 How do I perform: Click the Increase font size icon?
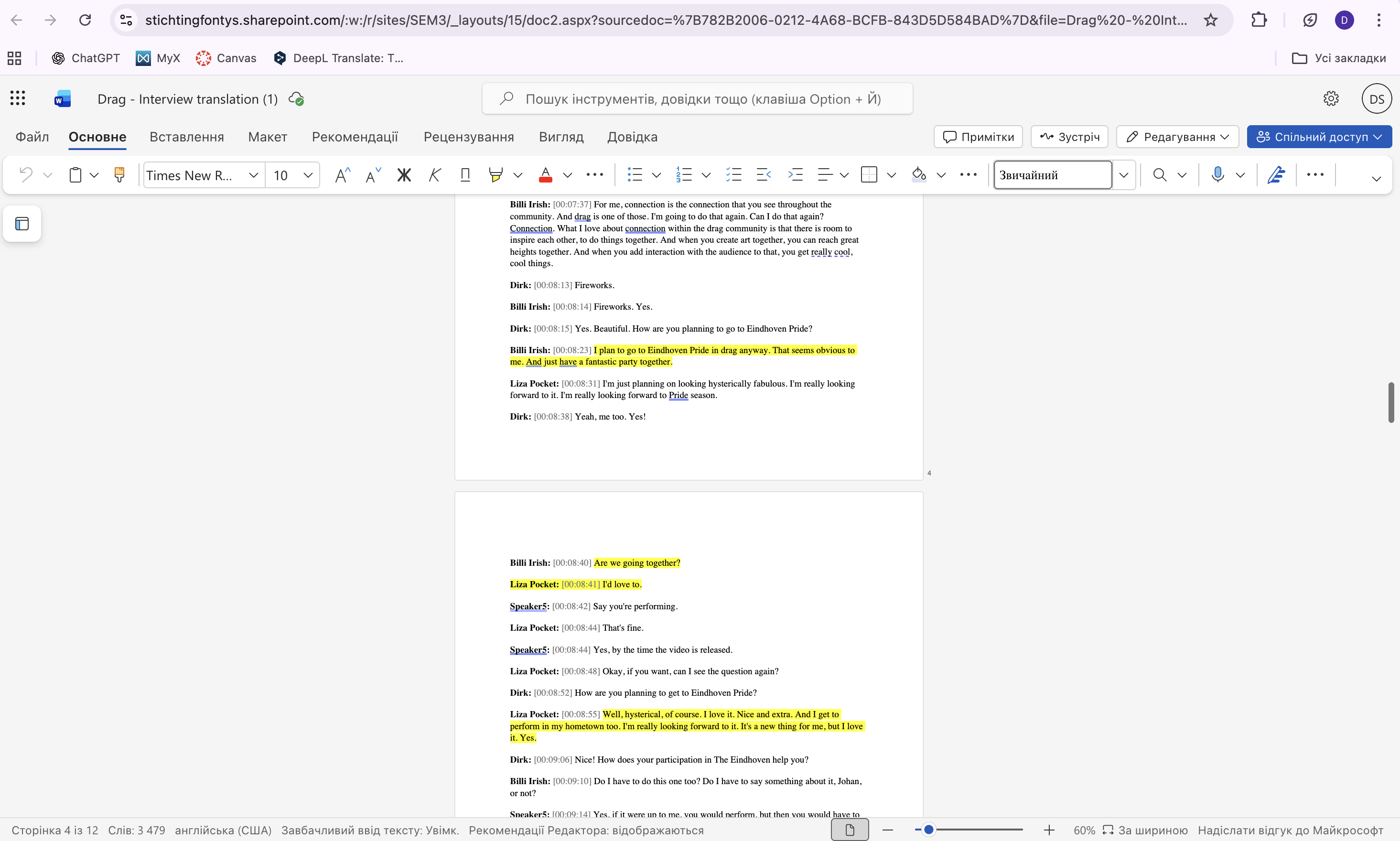(x=342, y=175)
